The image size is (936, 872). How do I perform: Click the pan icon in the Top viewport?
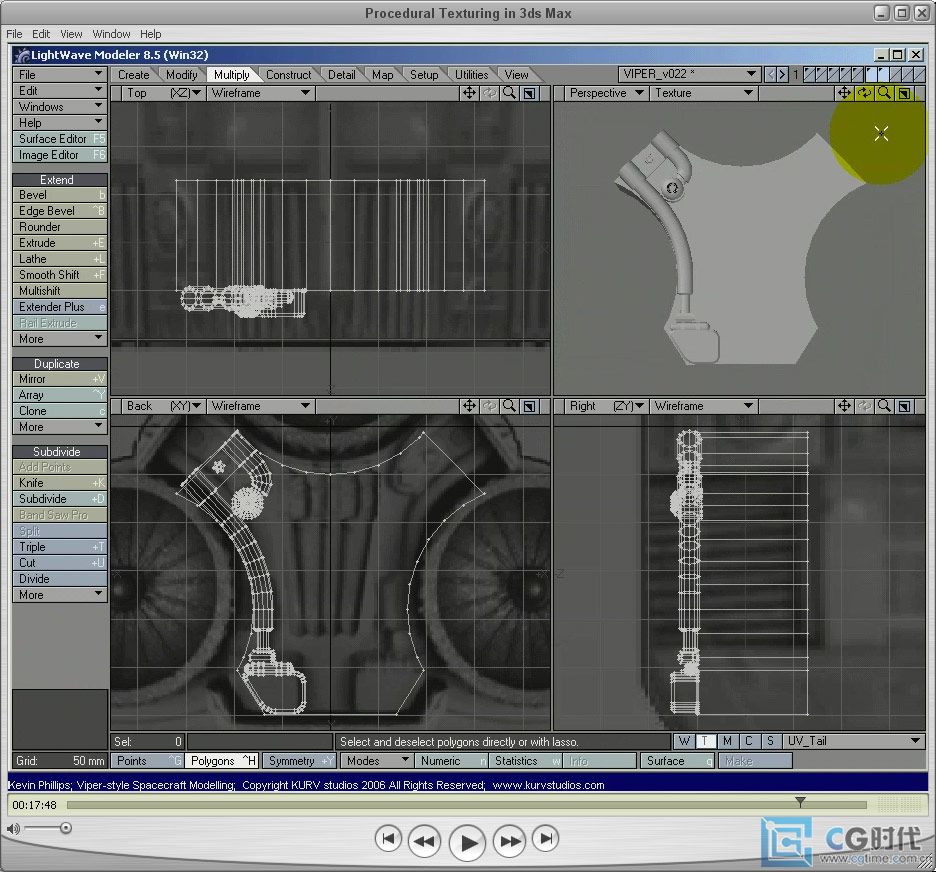tap(469, 93)
